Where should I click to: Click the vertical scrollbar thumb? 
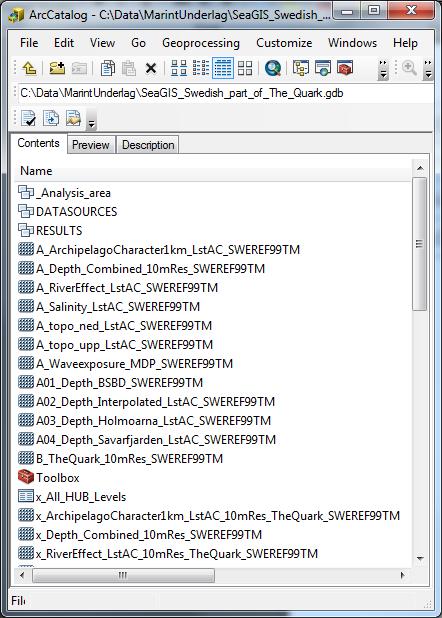(420, 244)
